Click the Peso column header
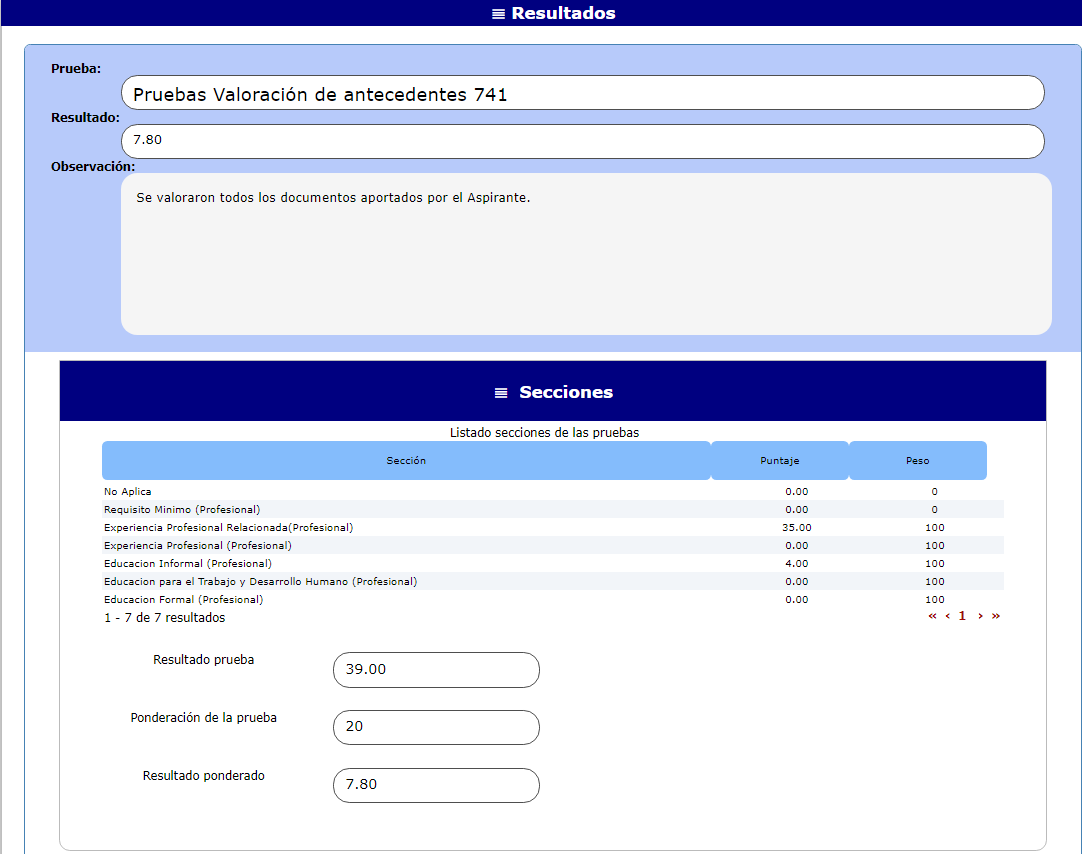The height and width of the screenshot is (854, 1088). 917,461
